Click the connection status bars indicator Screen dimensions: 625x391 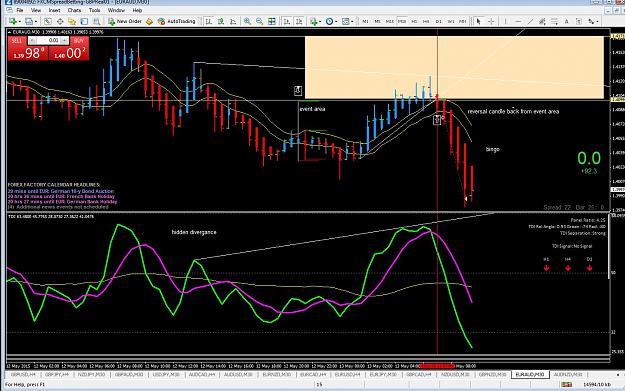(566, 385)
